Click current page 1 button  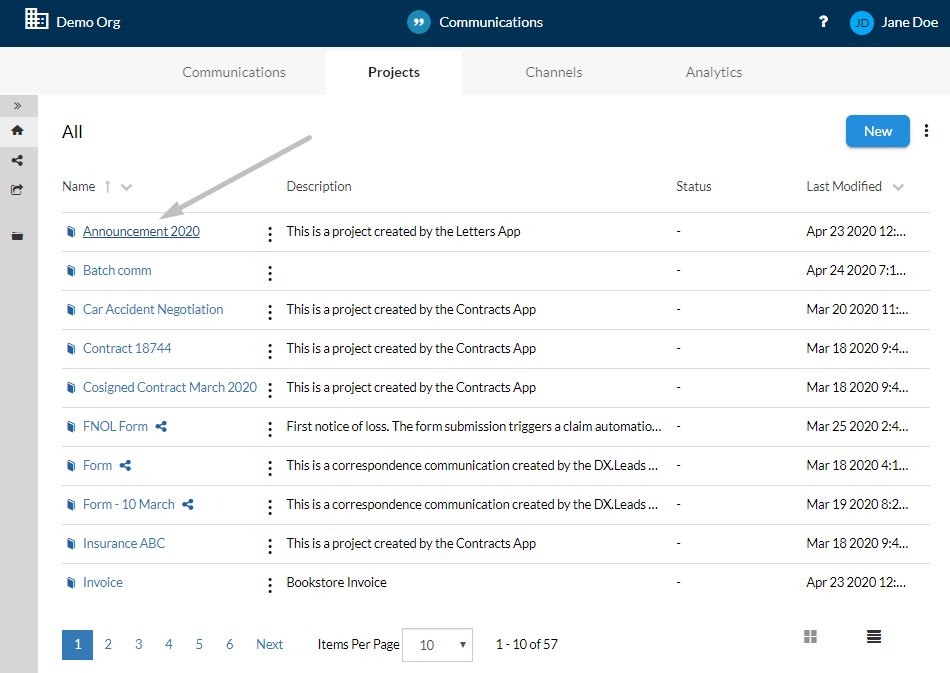point(78,645)
